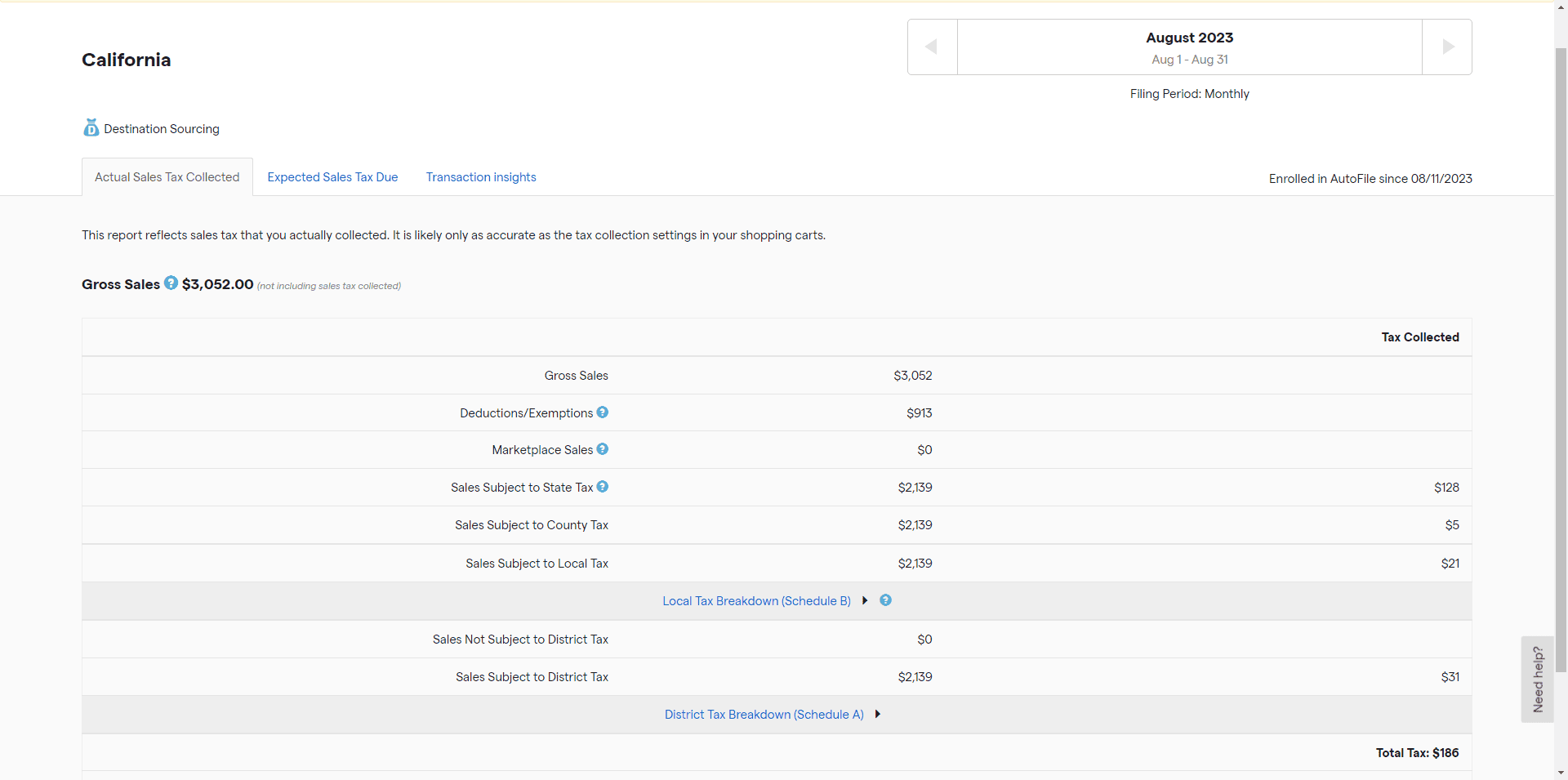Open District Tax Breakdown (Schedule A) link

click(764, 715)
